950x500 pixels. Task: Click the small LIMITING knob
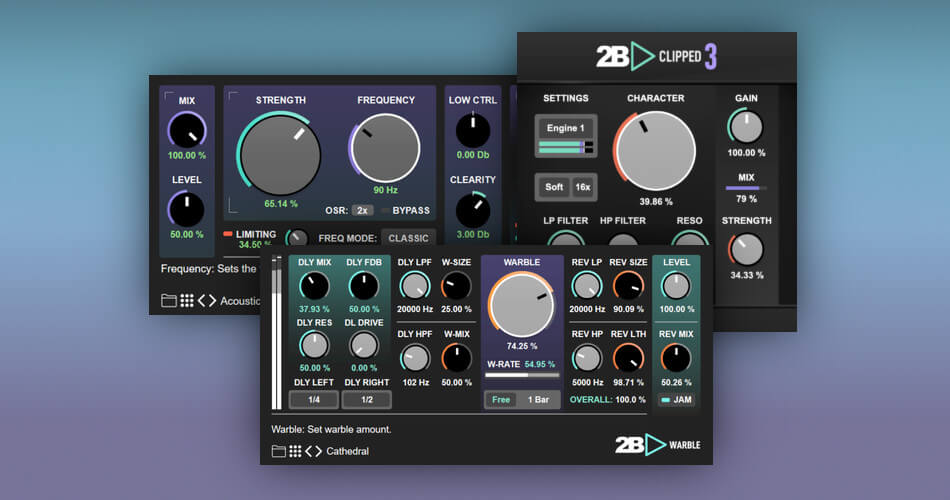(x=296, y=238)
